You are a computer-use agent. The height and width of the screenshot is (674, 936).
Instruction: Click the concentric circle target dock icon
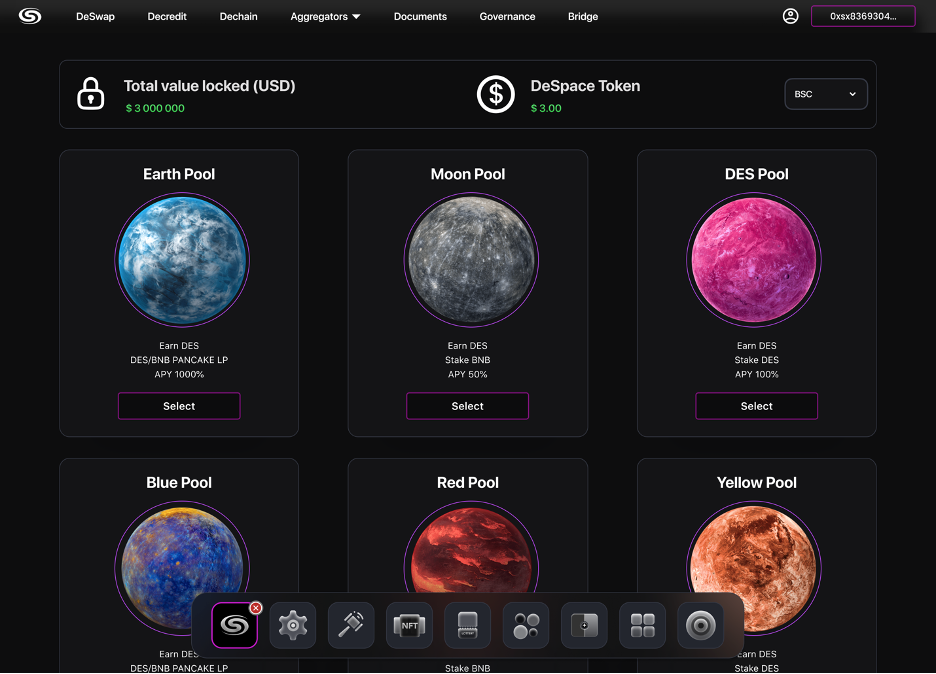click(x=700, y=626)
